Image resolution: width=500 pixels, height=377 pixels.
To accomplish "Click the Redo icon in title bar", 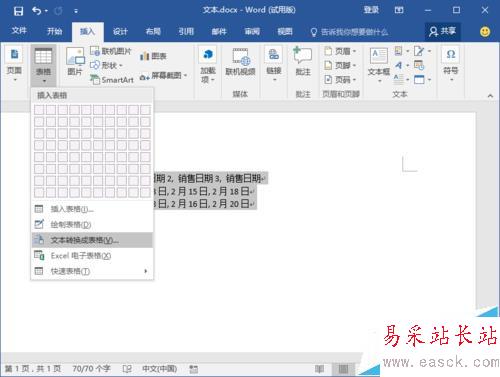I will coord(58,11).
